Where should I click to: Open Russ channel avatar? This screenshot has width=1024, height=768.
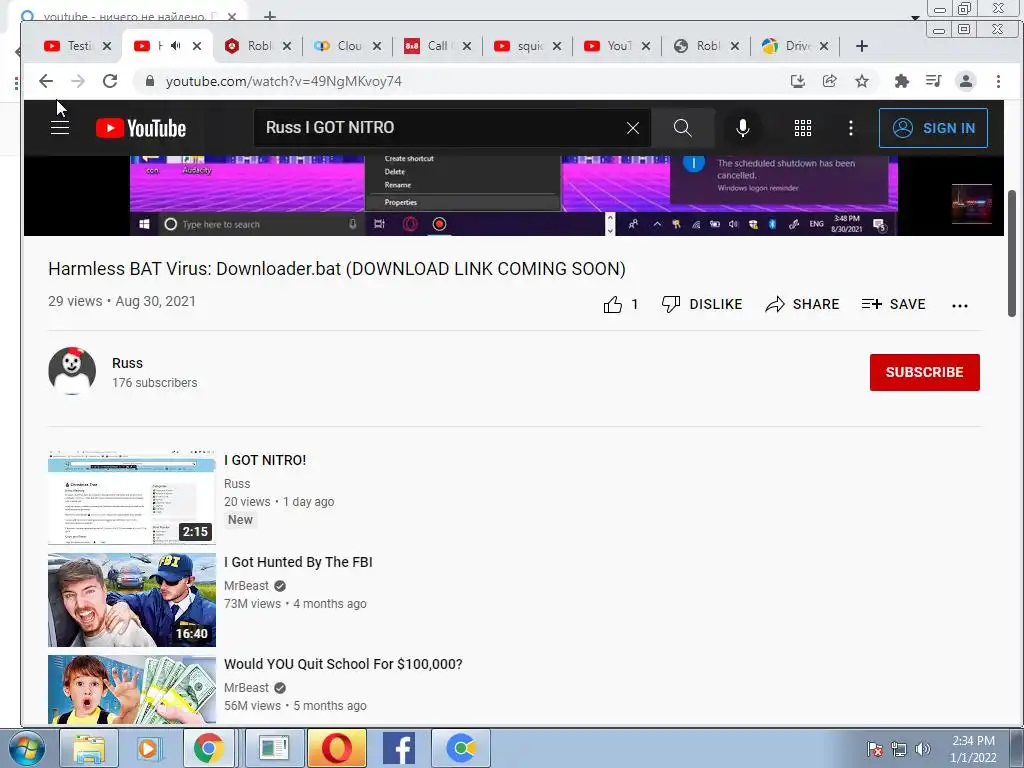(72, 371)
